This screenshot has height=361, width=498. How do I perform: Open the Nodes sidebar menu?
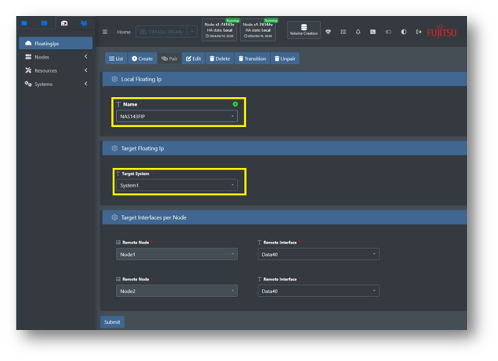[x=56, y=57]
